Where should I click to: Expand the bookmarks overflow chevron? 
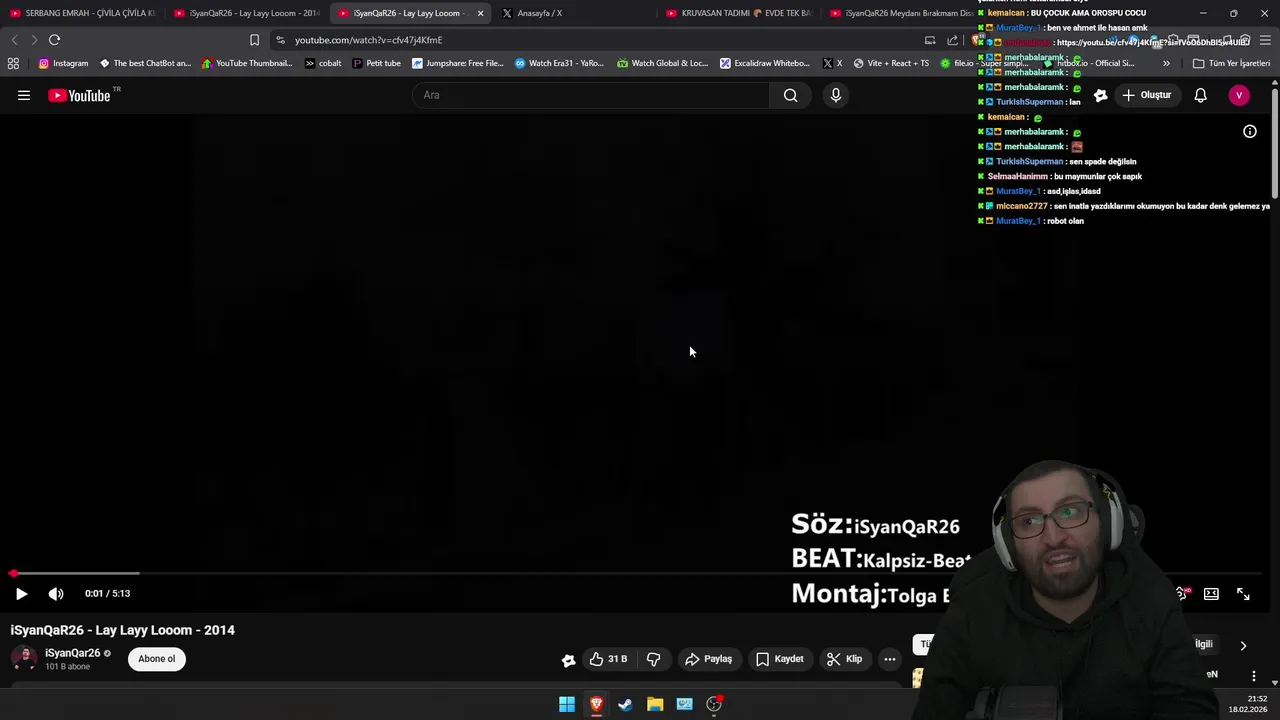coord(1166,63)
